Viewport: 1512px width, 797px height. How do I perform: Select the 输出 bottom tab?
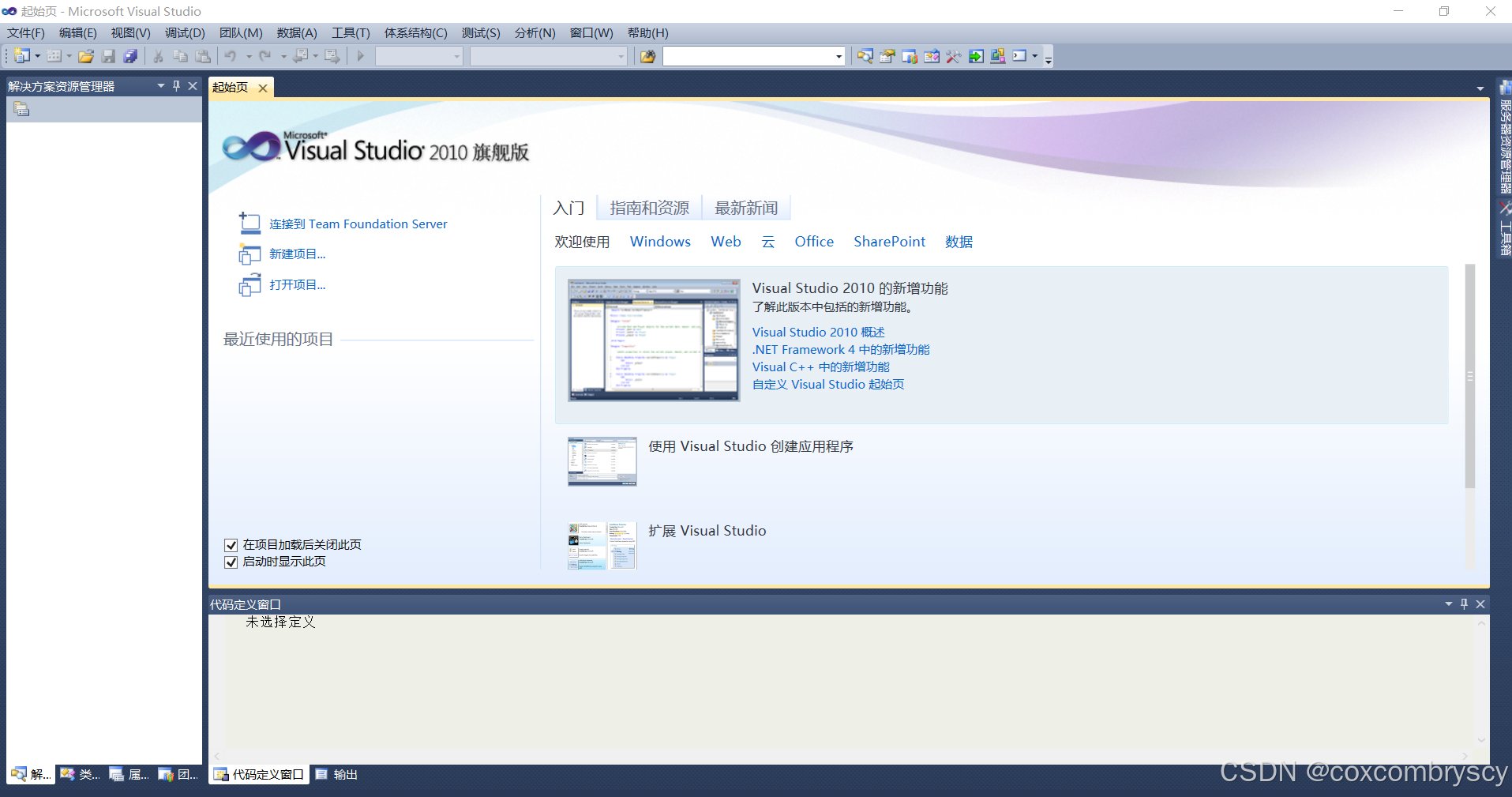coord(337,775)
